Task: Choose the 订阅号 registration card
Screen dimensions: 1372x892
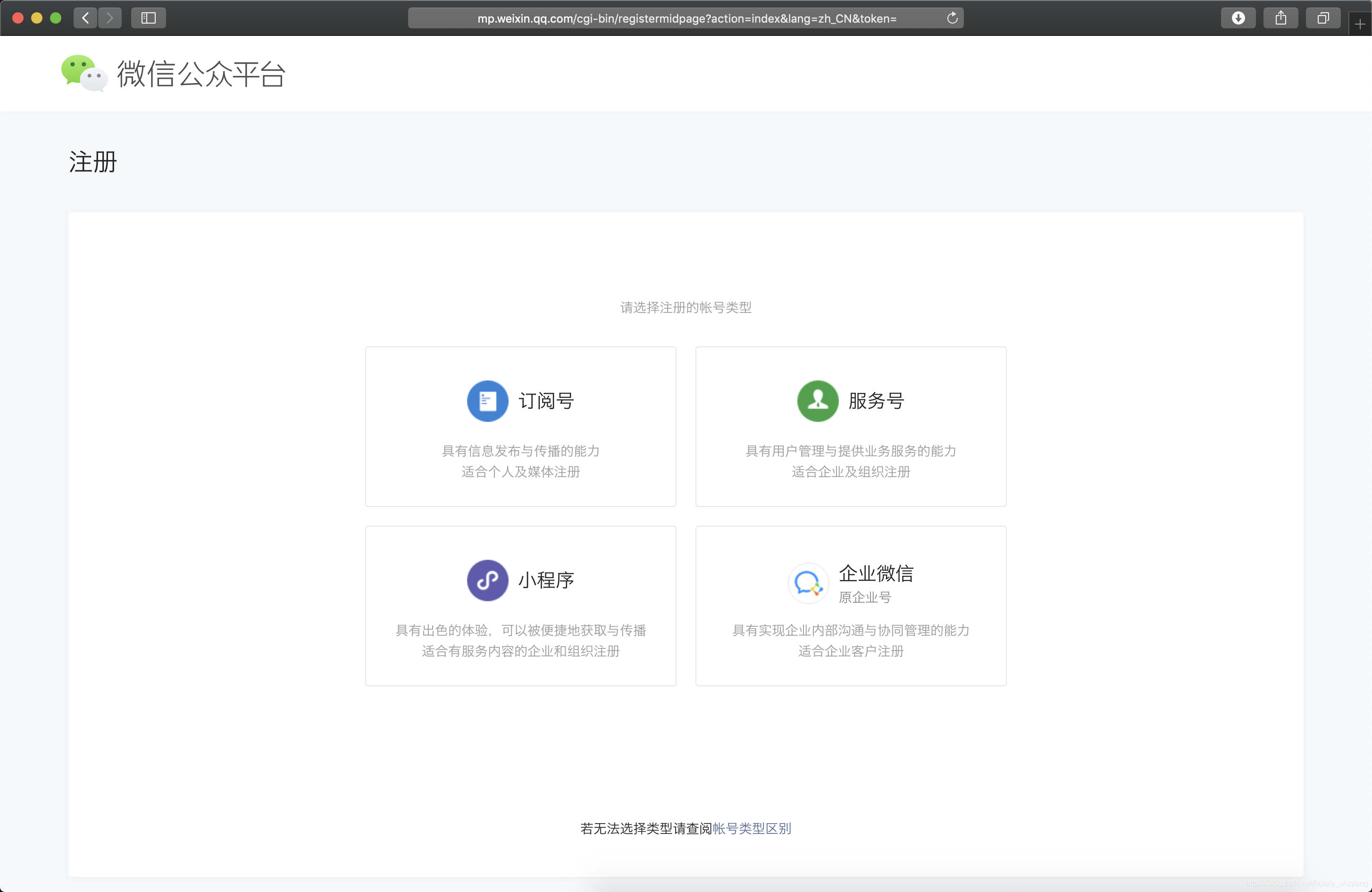Action: click(x=520, y=427)
